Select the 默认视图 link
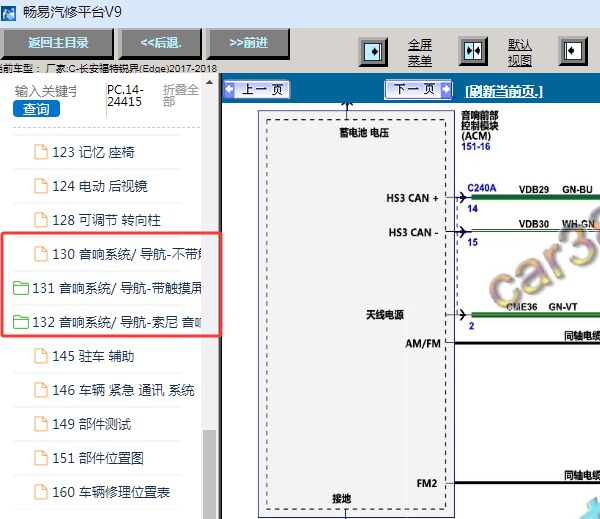 click(520, 52)
